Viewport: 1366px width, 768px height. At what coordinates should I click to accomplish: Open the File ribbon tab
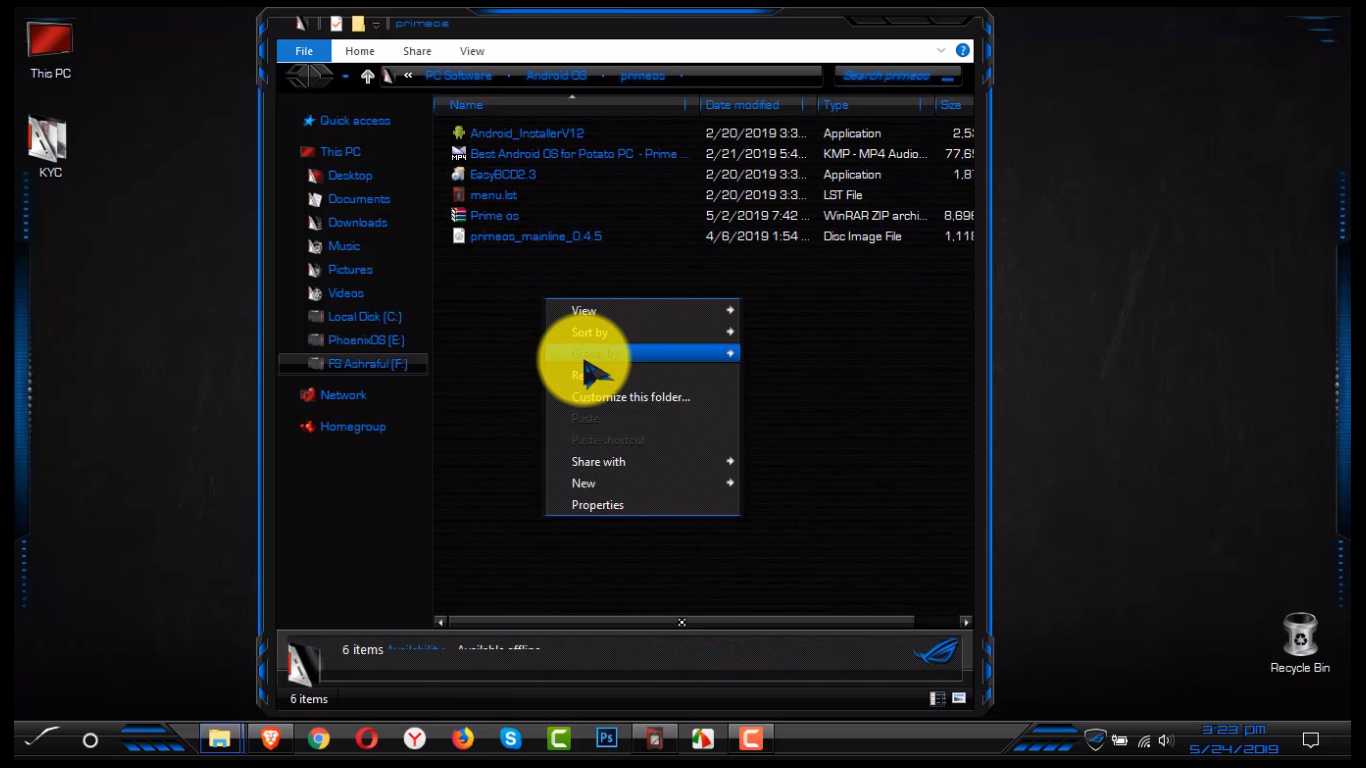tap(304, 51)
